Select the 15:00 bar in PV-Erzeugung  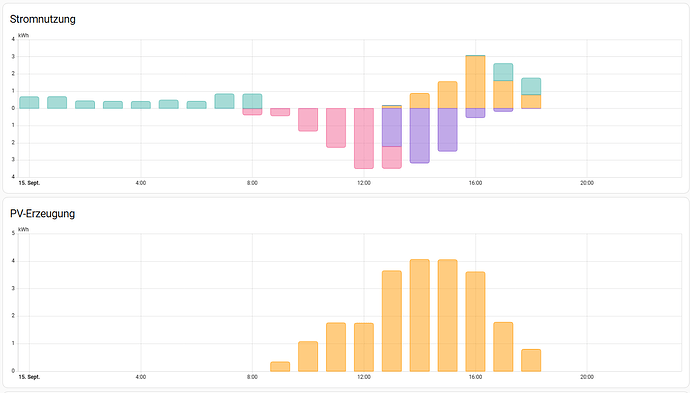pos(448,316)
